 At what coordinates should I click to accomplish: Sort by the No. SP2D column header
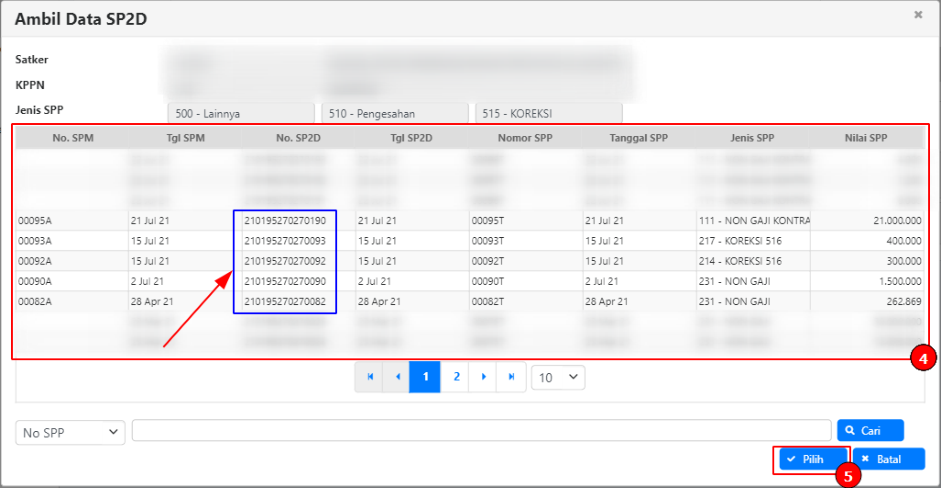(x=298, y=138)
